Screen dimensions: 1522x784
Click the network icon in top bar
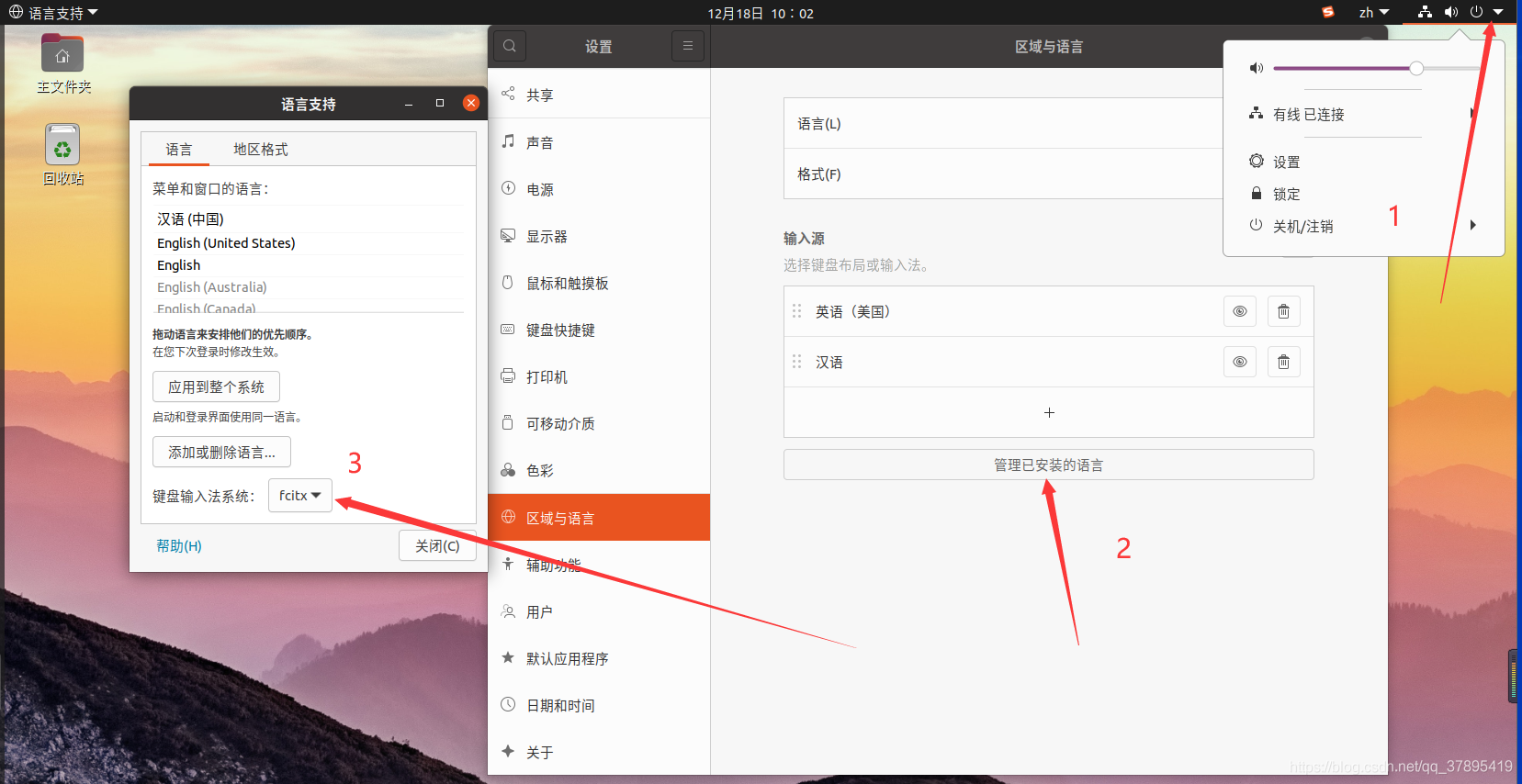click(1425, 12)
